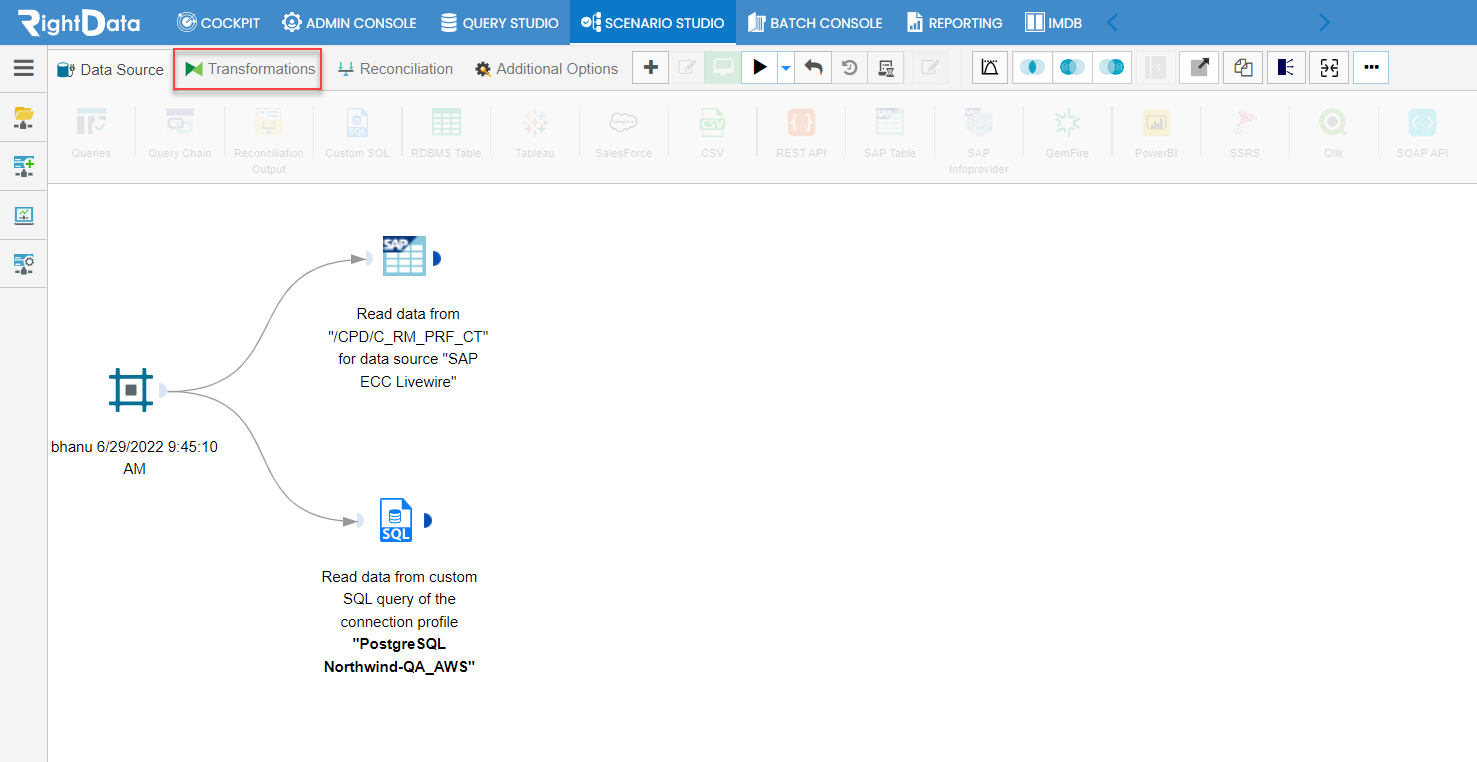The height and width of the screenshot is (762, 1477).
Task: Click the history/reset clock-arrow button
Action: (x=849, y=68)
